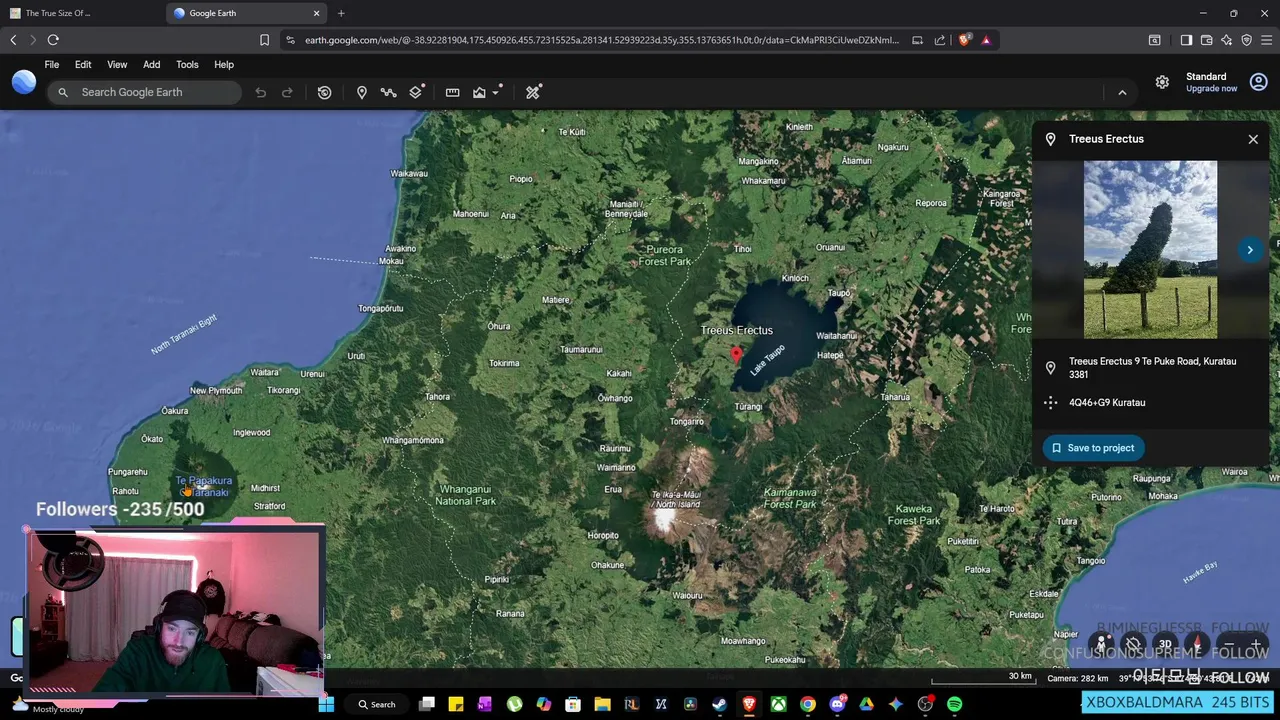1280x720 pixels.
Task: Click the Search Google Earth field
Action: pyautogui.click(x=144, y=92)
